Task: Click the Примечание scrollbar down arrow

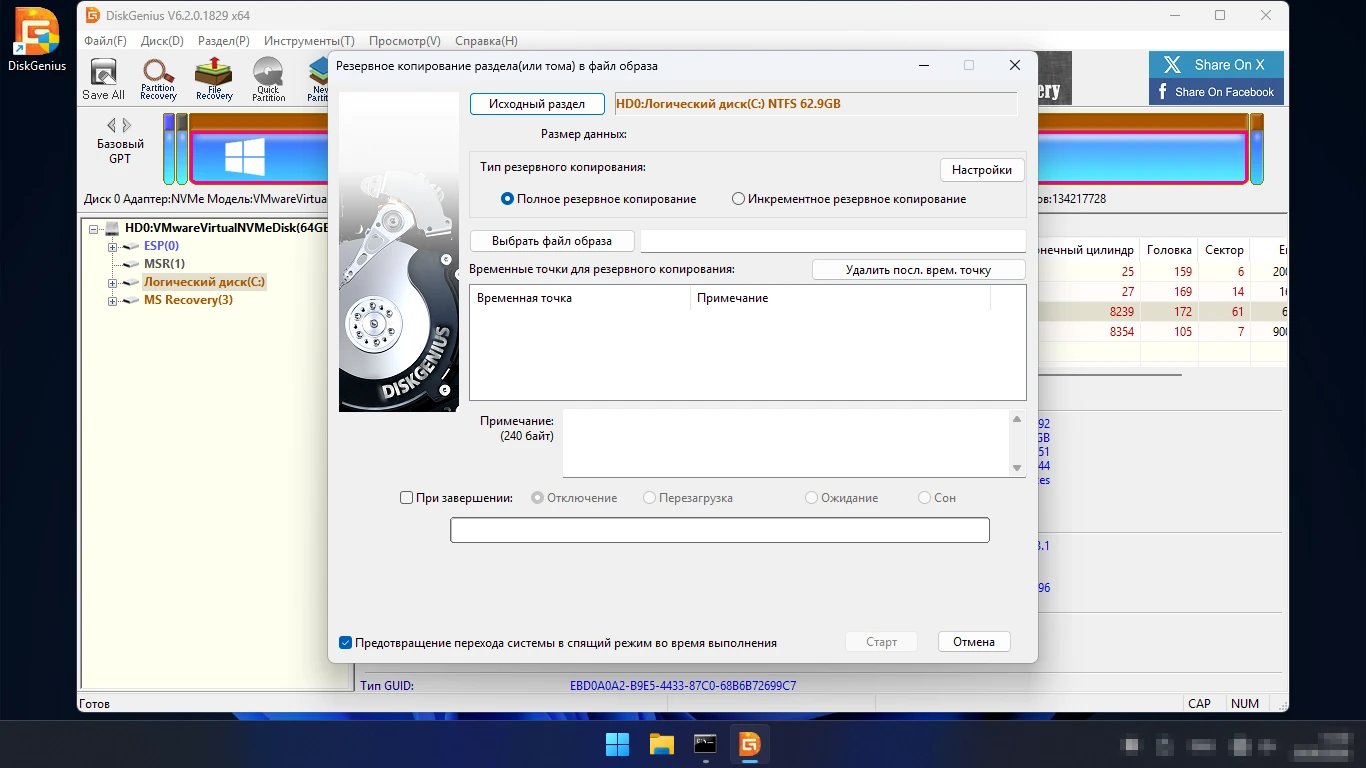Action: tap(1017, 468)
